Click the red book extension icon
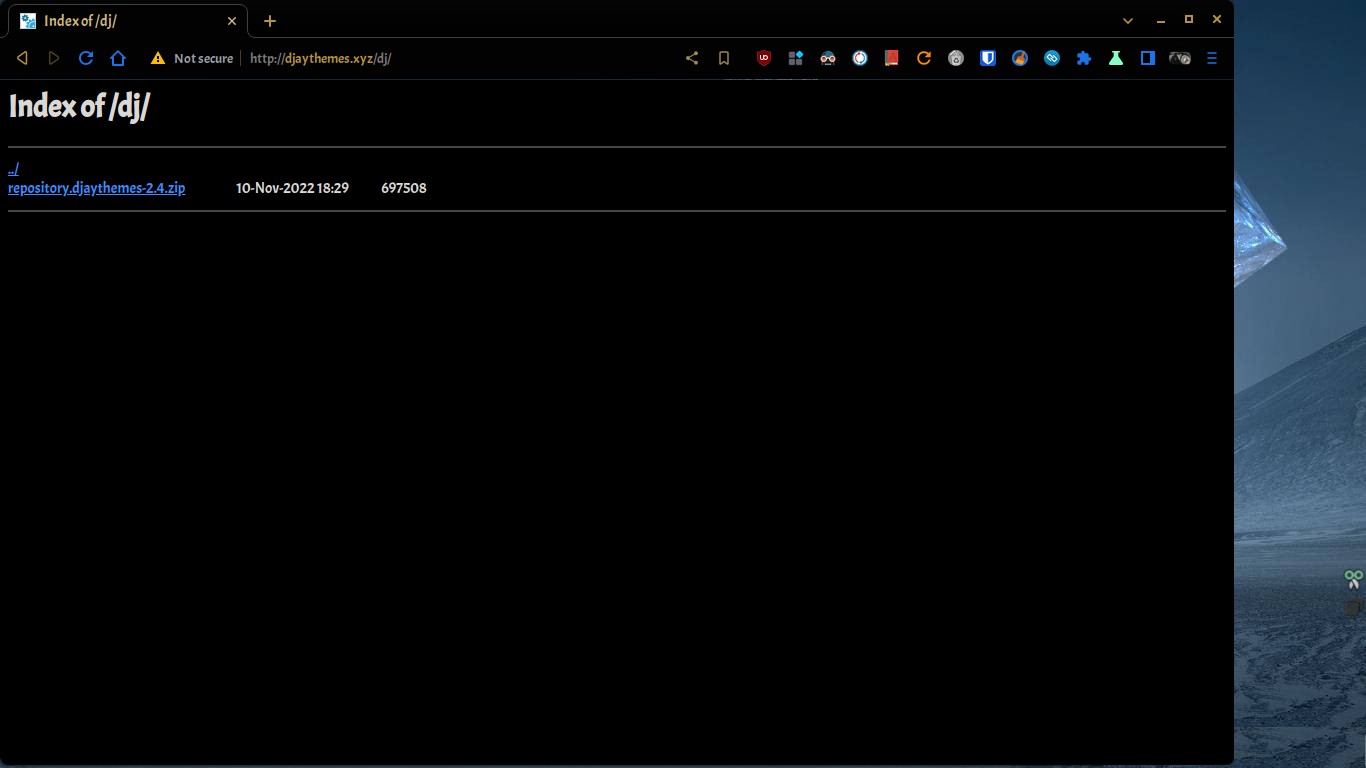The height and width of the screenshot is (768, 1366). tap(892, 58)
